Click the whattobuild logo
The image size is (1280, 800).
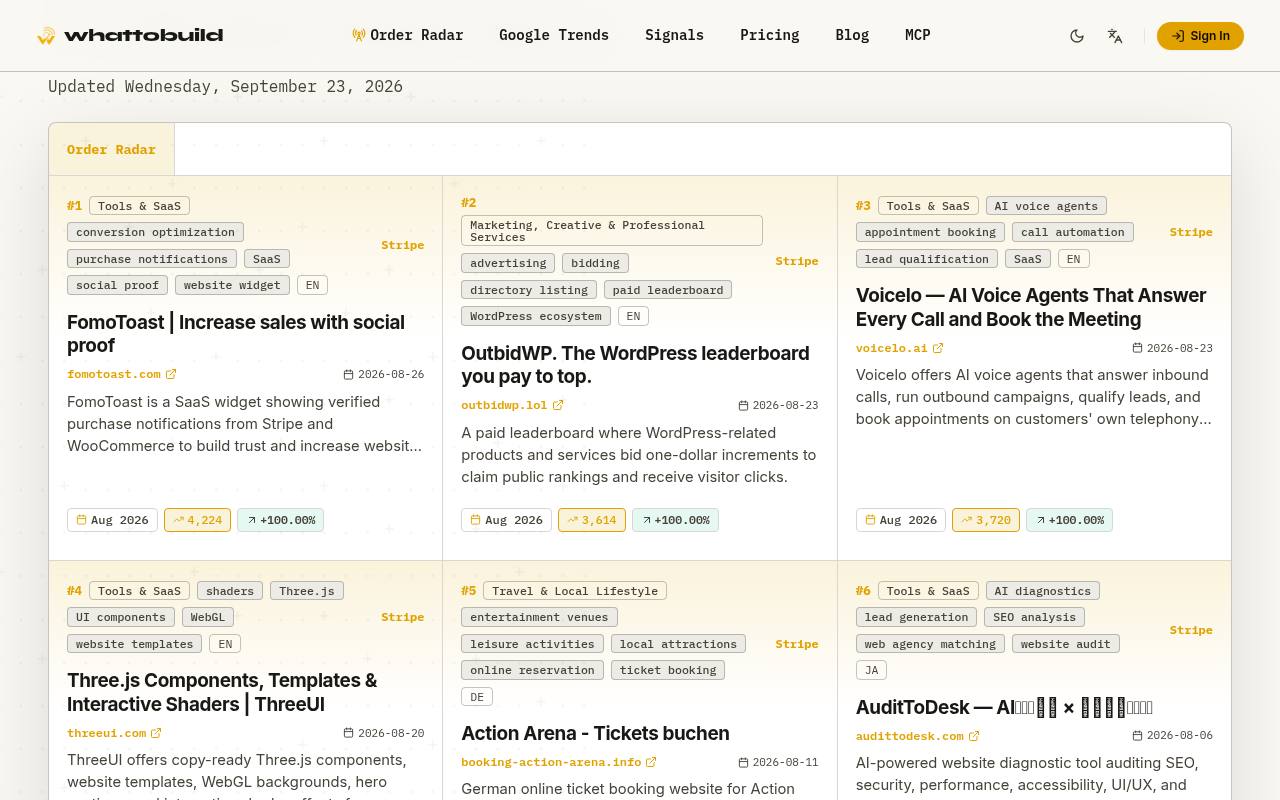(130, 36)
